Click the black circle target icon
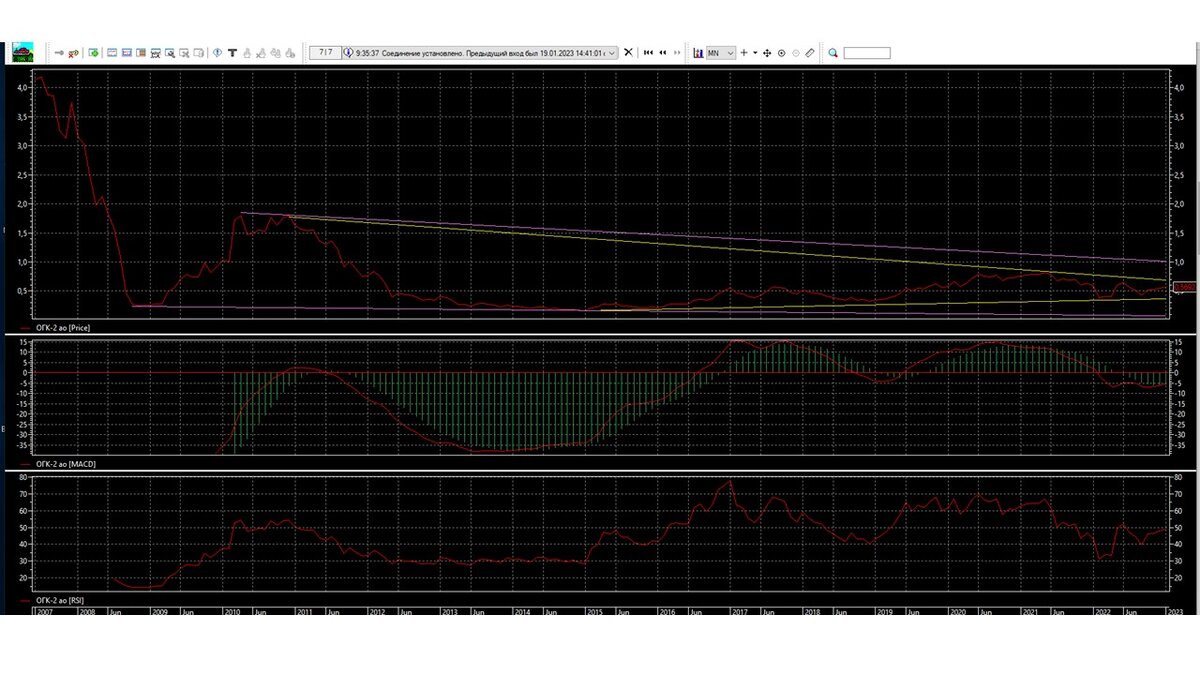1200x675 pixels. point(781,52)
